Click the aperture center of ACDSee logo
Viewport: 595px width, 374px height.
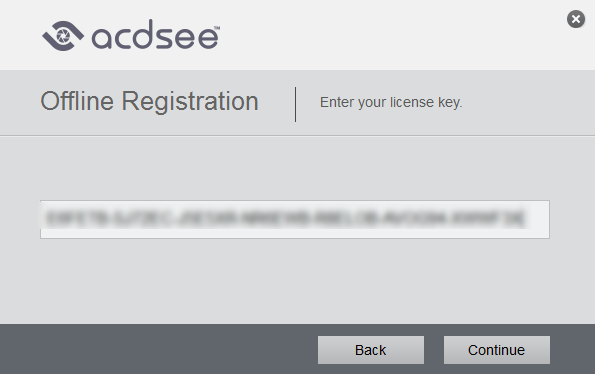63,36
